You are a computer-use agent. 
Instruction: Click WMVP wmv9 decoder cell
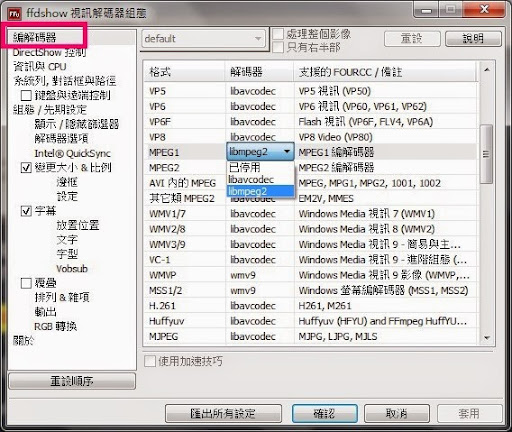(x=259, y=275)
